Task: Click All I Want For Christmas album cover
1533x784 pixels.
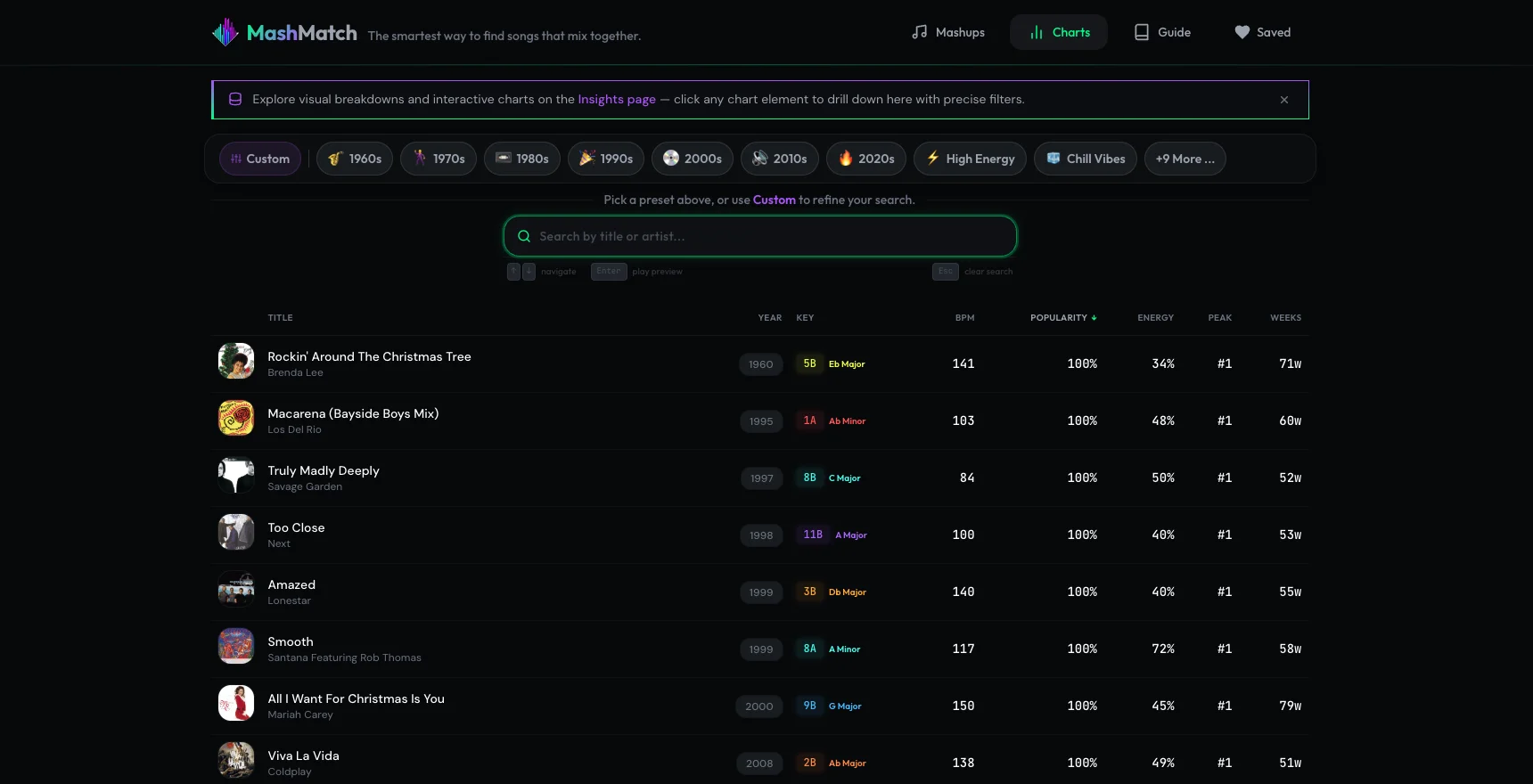Action: [x=236, y=703]
